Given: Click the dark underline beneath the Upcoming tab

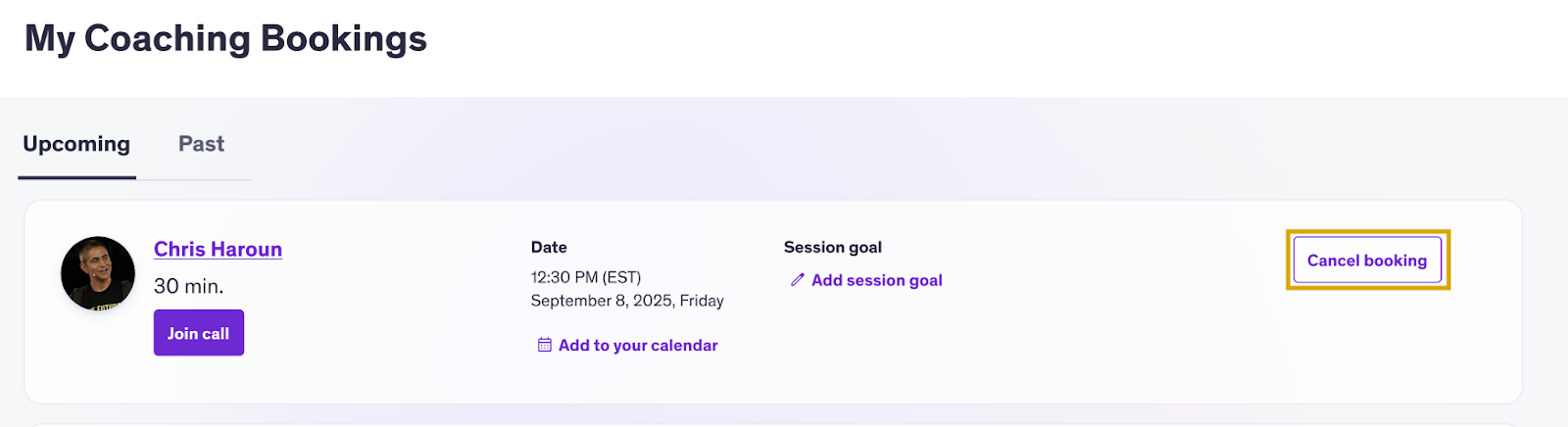Looking at the screenshot, I should click(x=76, y=177).
